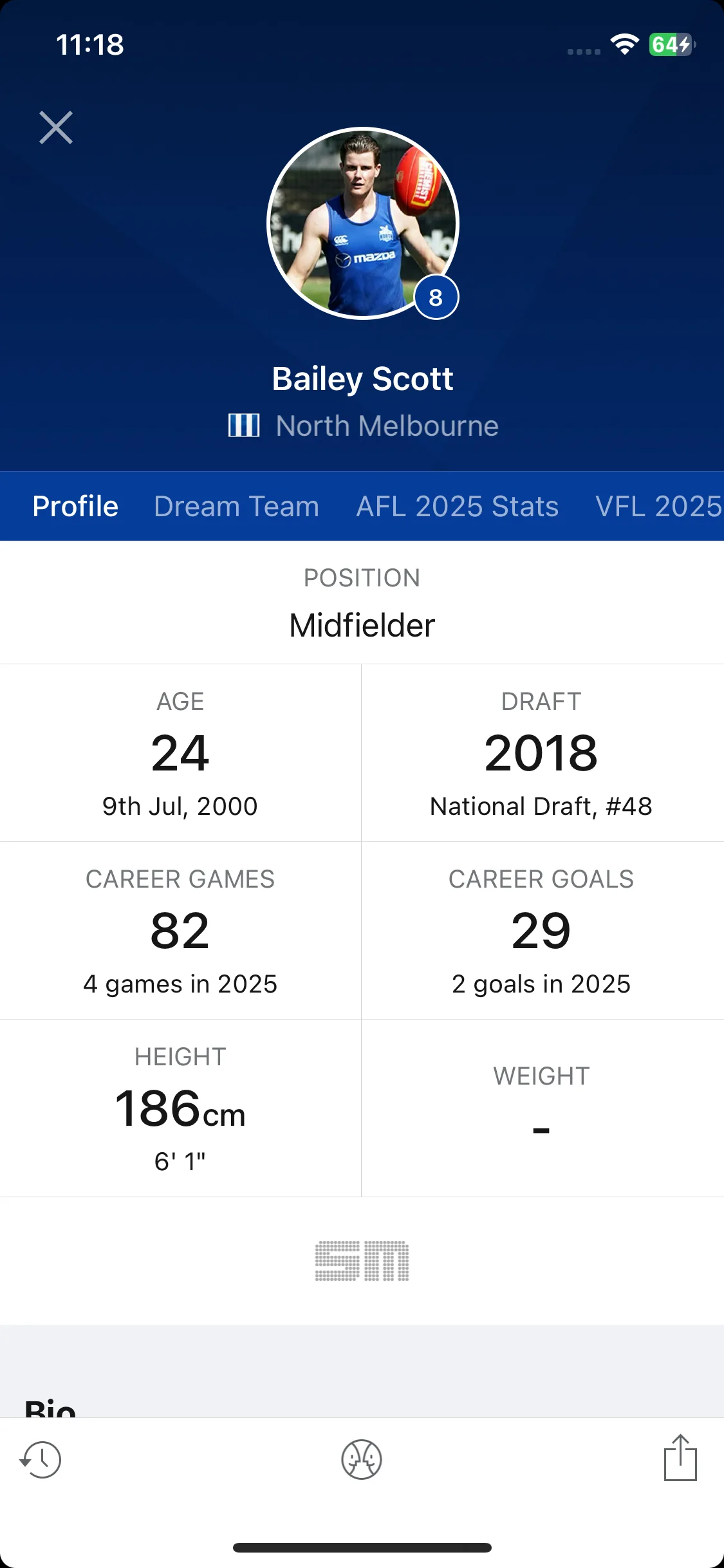Tap the football icon in bottom bar

[x=362, y=1459]
